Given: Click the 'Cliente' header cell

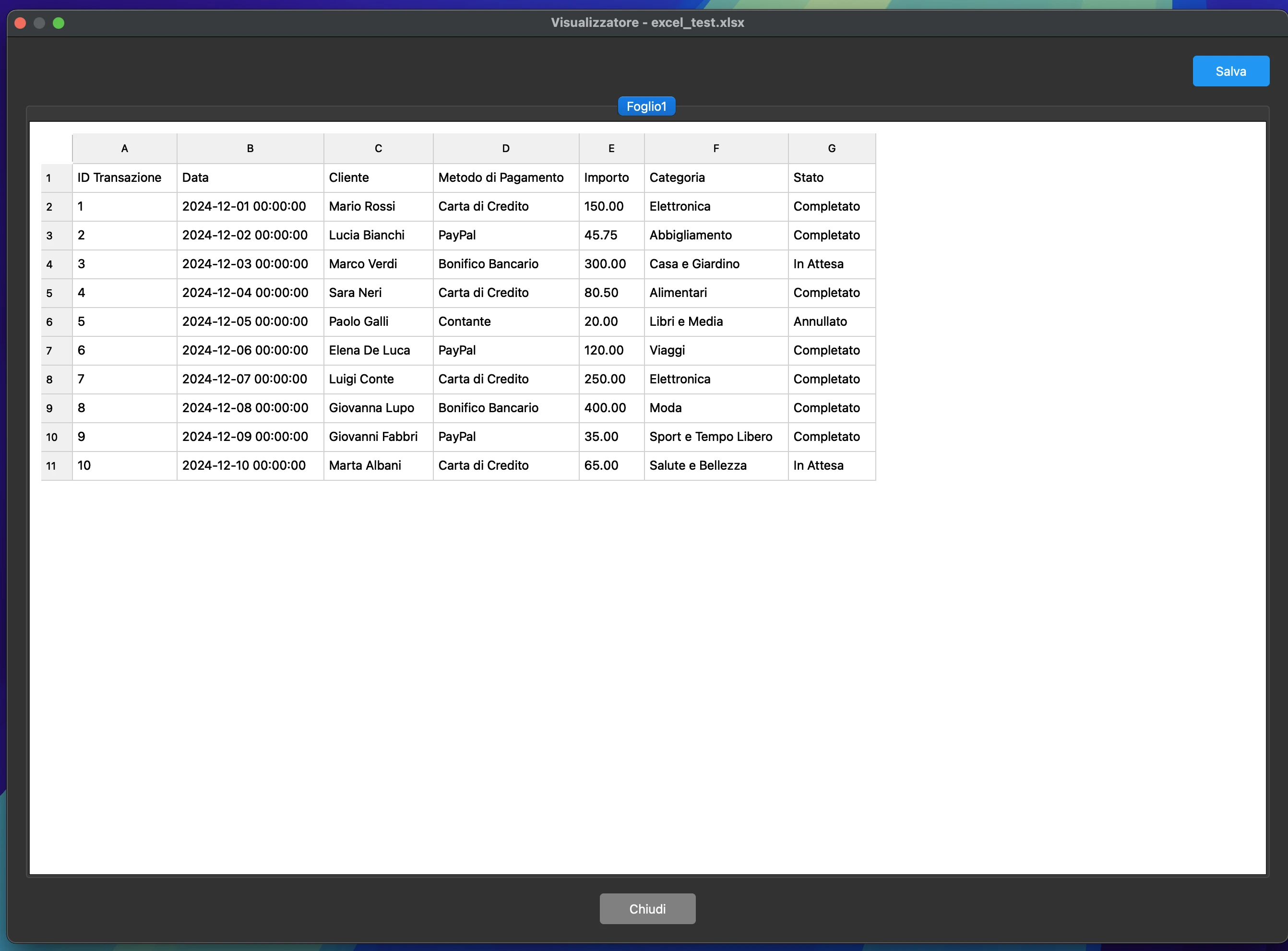Looking at the screenshot, I should click(378, 178).
